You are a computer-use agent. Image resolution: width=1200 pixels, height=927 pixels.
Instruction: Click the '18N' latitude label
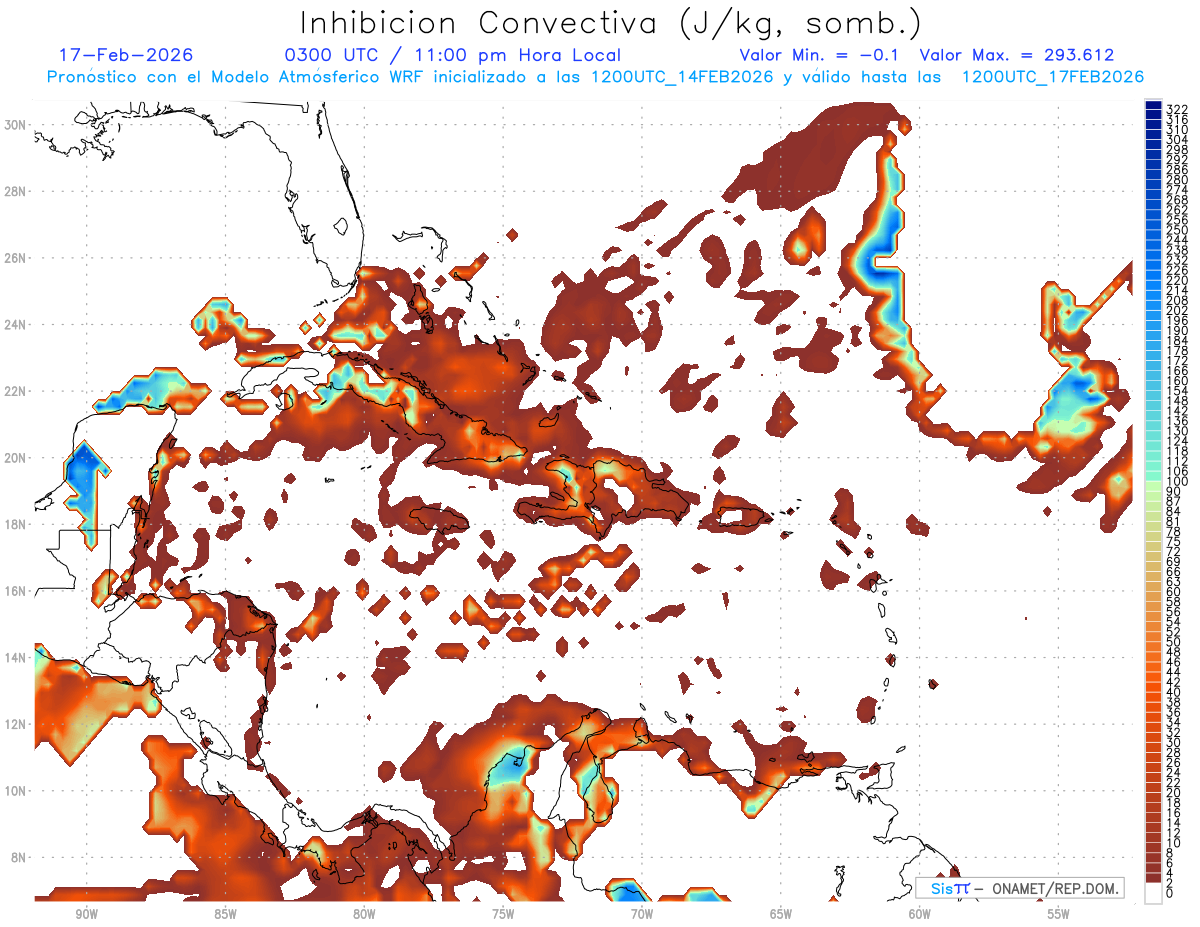click(x=15, y=524)
